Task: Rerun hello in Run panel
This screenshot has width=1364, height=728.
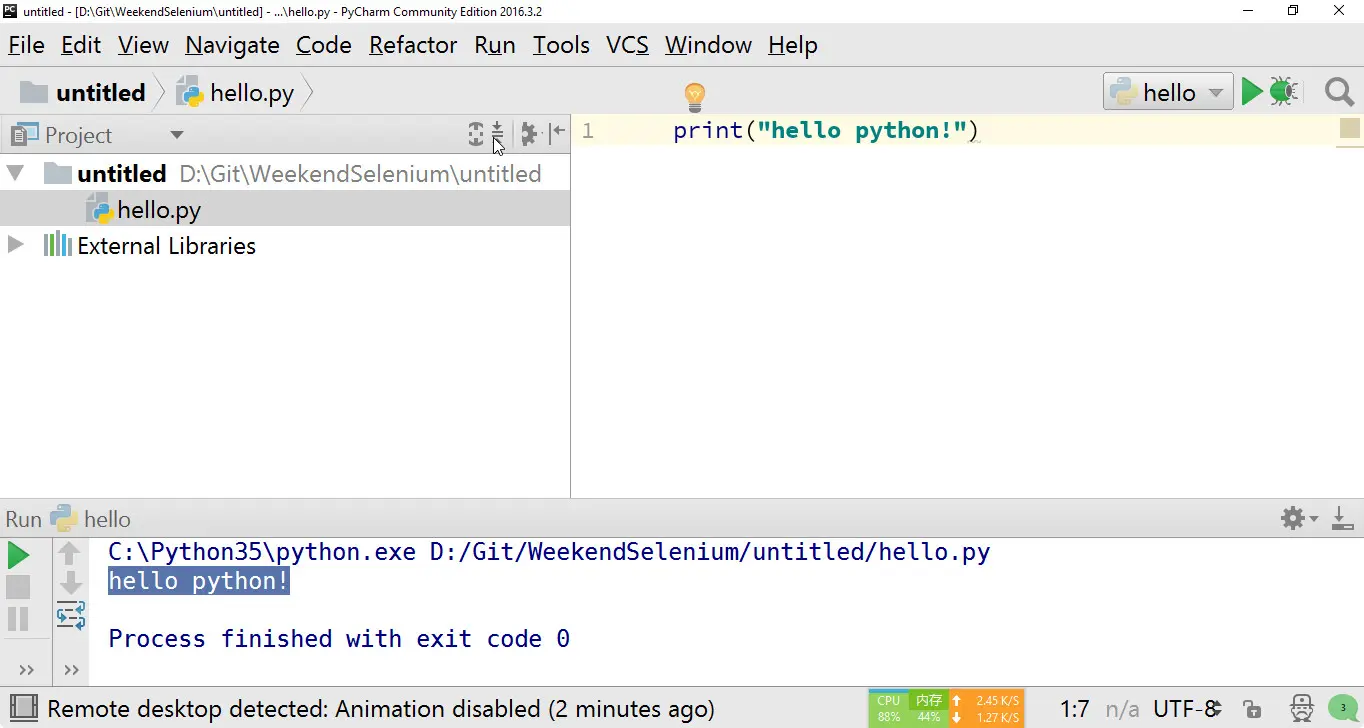Action: pyautogui.click(x=18, y=555)
